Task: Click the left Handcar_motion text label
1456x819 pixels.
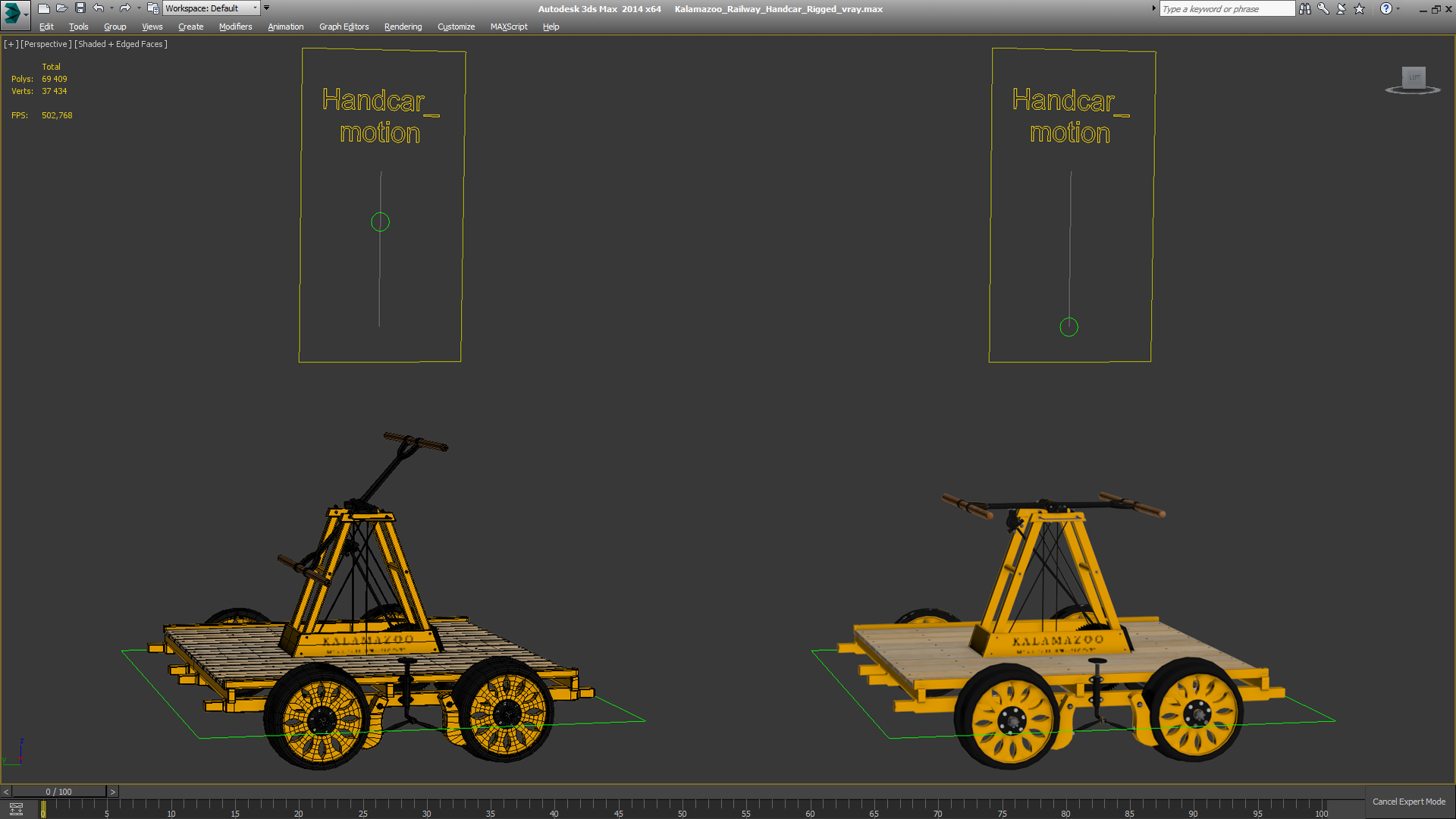Action: pos(380,116)
